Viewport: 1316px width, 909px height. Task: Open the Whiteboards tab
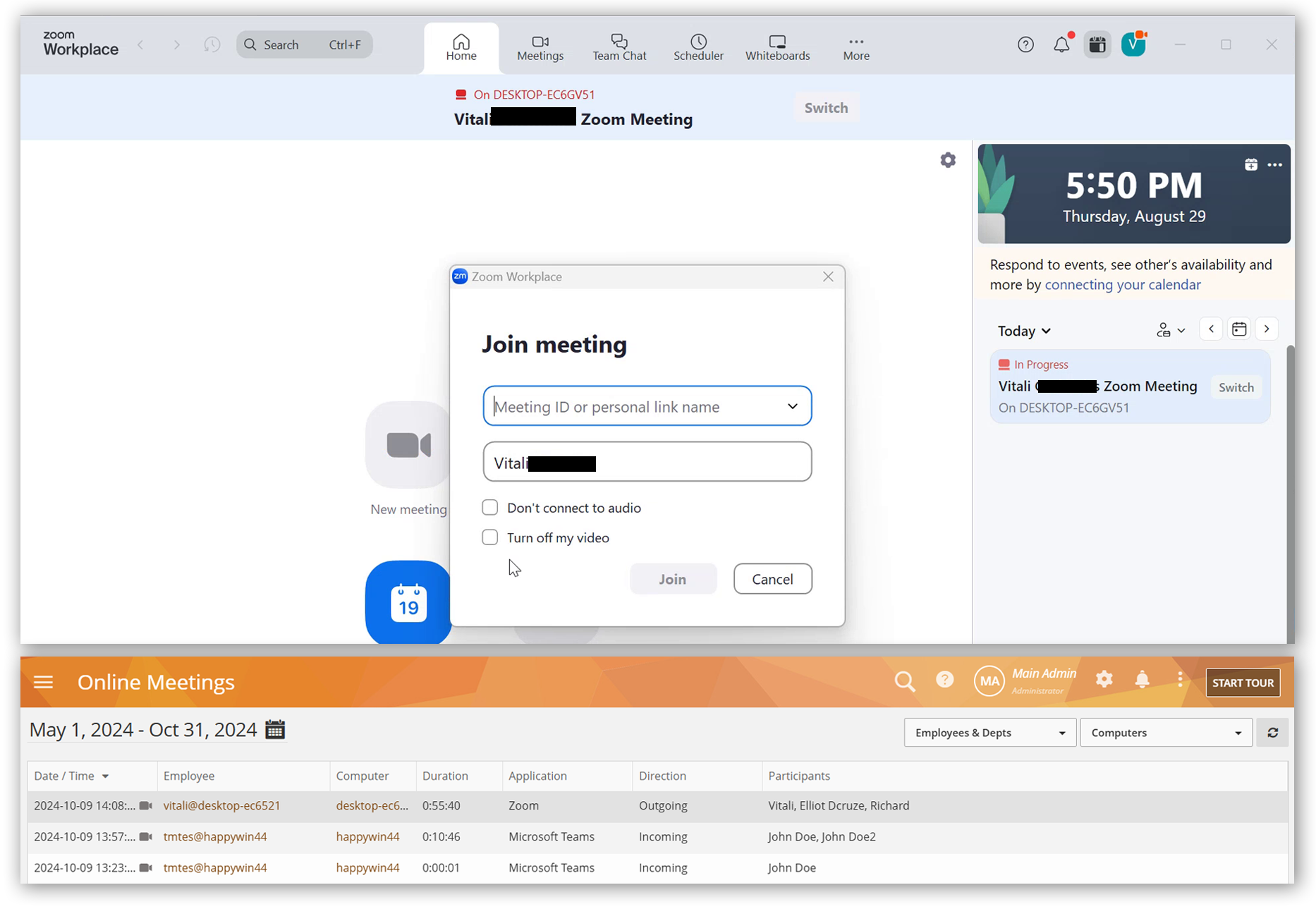coord(778,47)
